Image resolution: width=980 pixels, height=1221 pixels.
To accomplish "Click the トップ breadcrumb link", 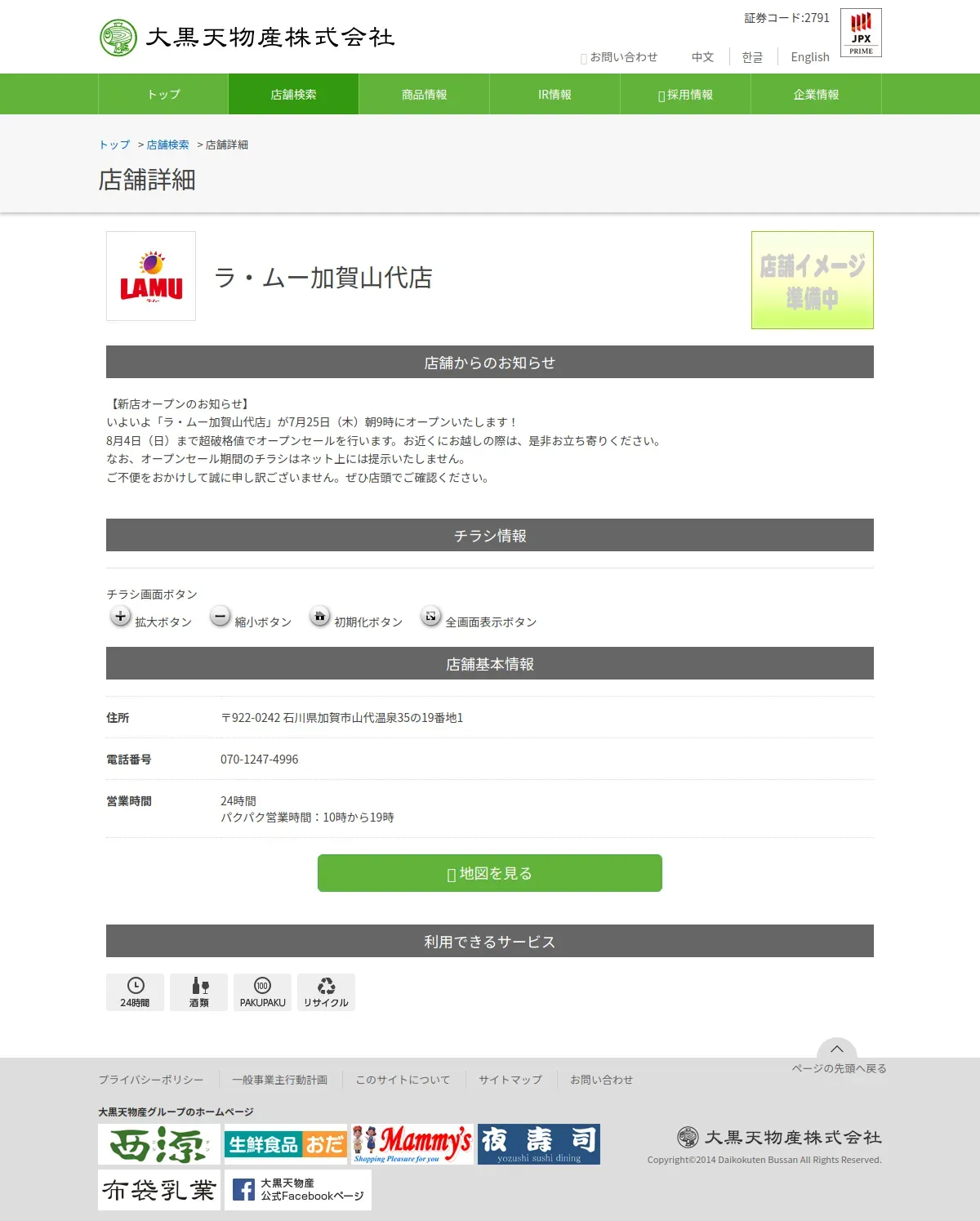I will point(114,145).
